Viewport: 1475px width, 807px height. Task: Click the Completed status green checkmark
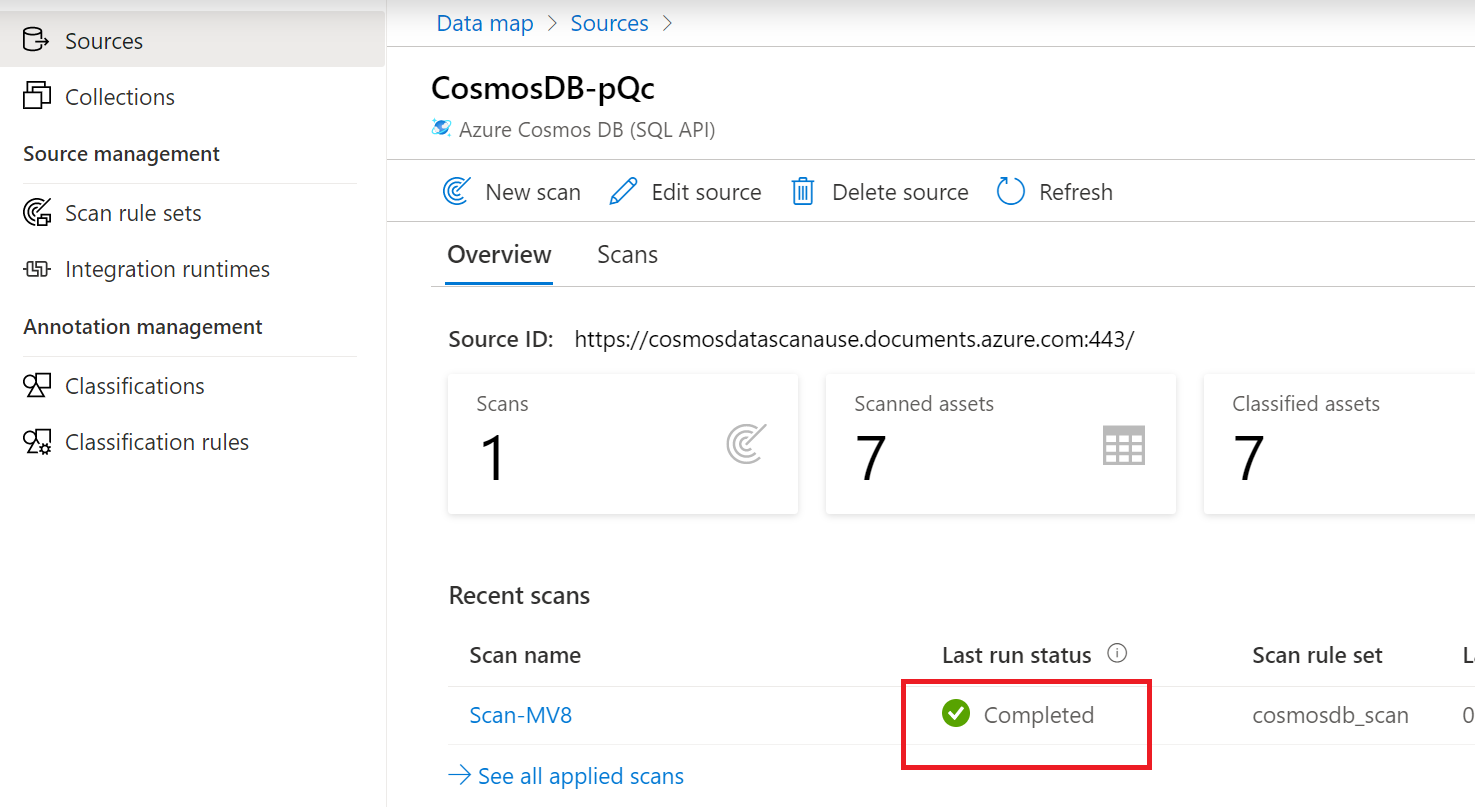(956, 714)
